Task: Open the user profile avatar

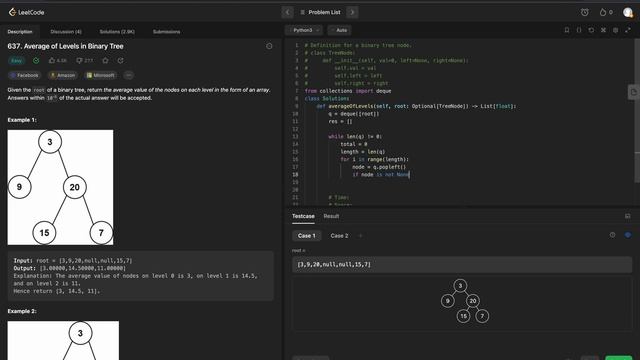Action: coord(628,13)
